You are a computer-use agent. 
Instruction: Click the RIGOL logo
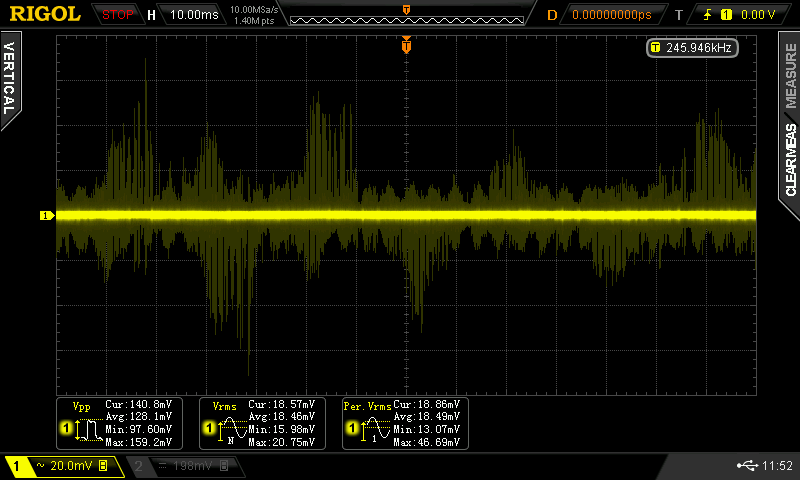(x=45, y=14)
